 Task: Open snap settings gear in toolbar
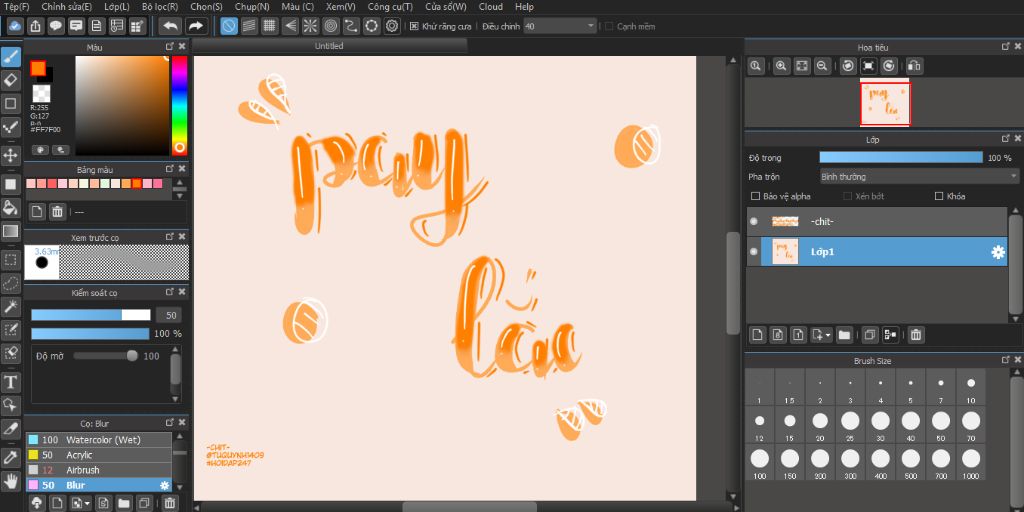click(392, 26)
